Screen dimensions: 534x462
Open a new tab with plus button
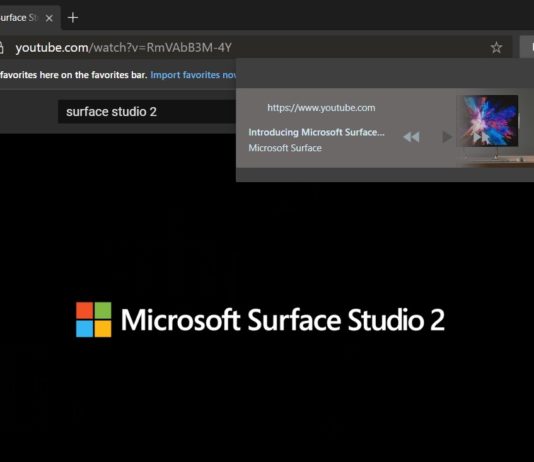click(x=73, y=18)
